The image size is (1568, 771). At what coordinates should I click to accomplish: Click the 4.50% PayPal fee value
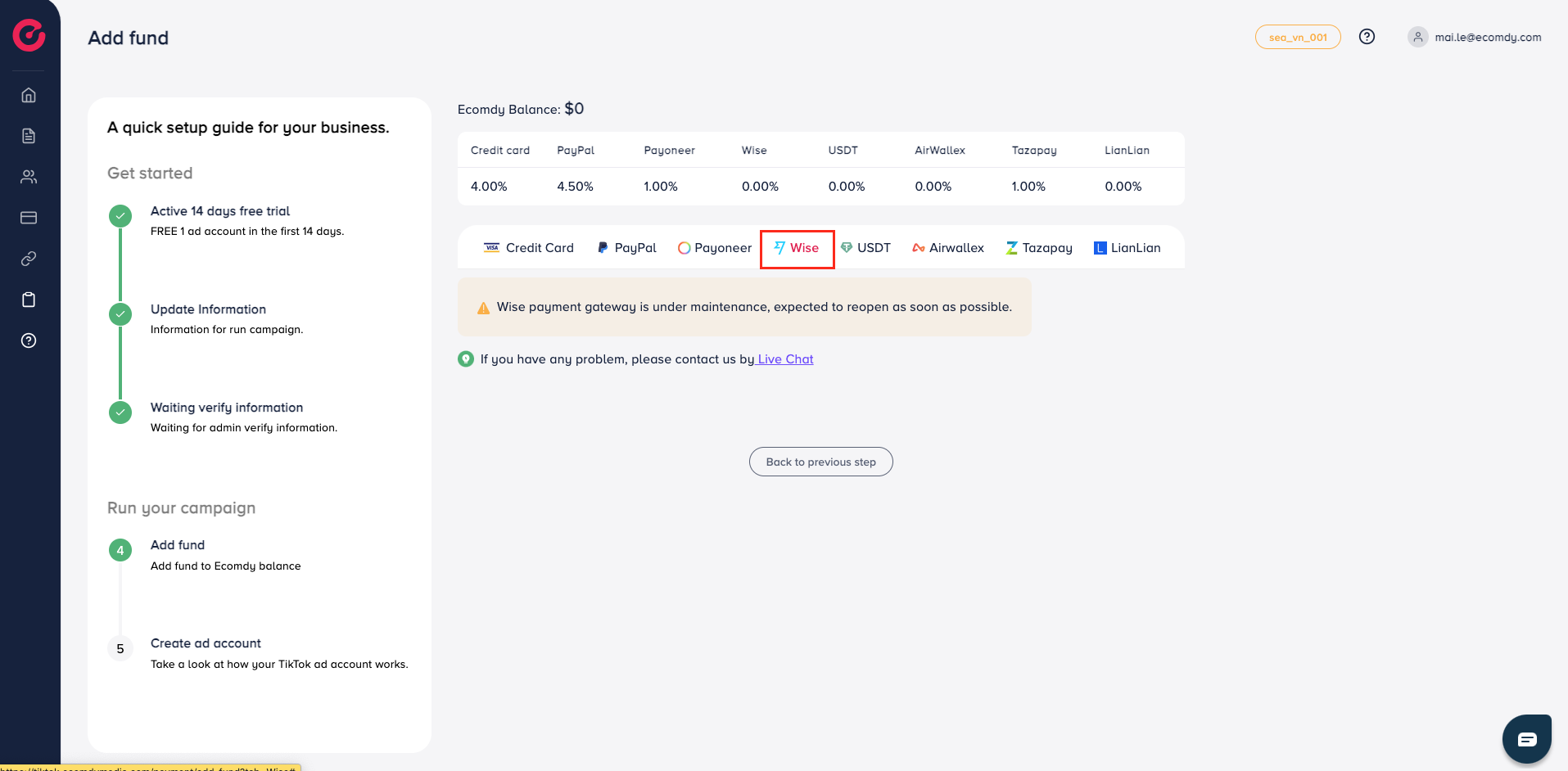[x=575, y=187]
